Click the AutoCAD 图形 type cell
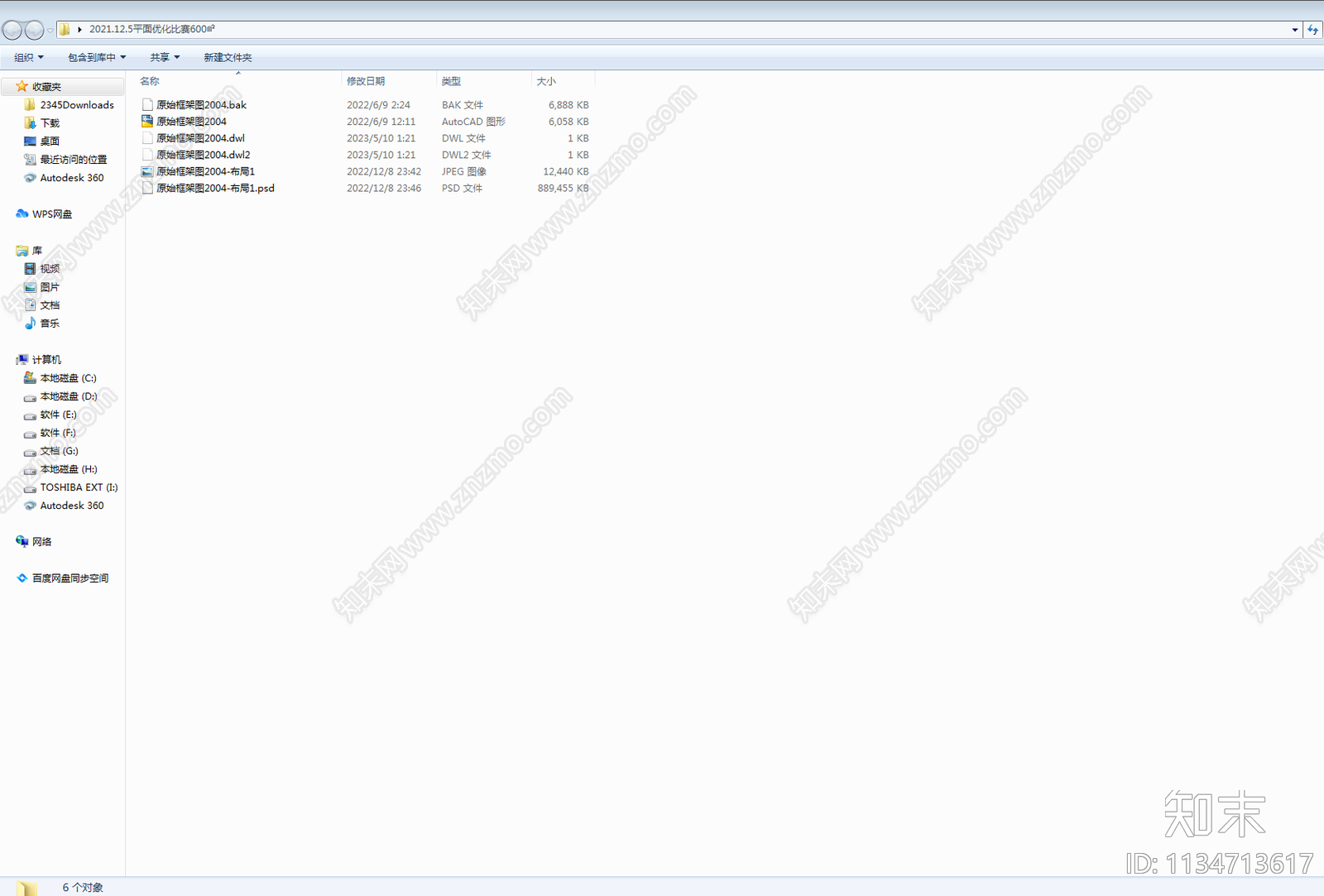Image resolution: width=1324 pixels, height=896 pixels. tap(473, 122)
